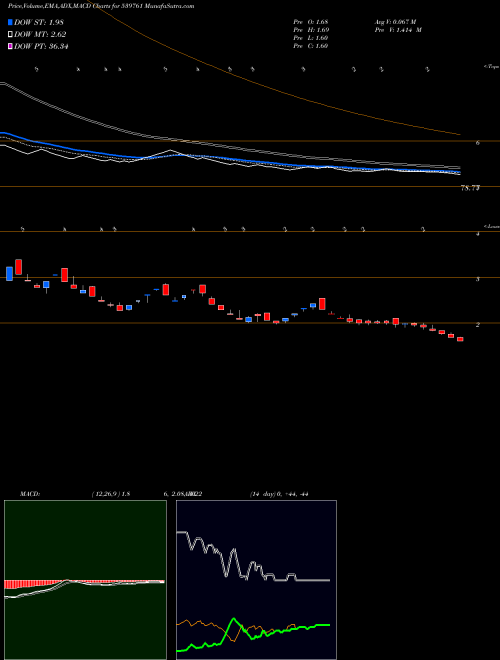The image size is (500, 660).
Task: Click the 'Avg V: 0.067 M' volume text
Action: tap(395, 22)
